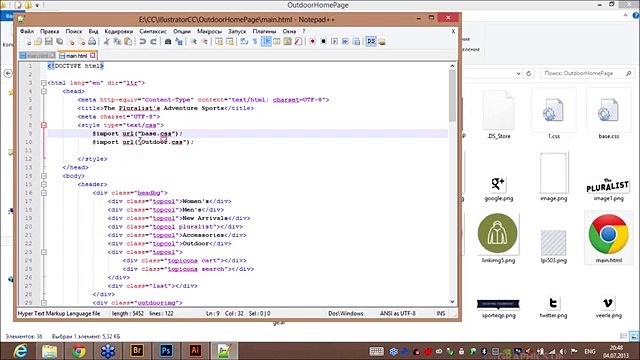This screenshot has width=640, height=360.
Task: Go back in Explorer window
Action: point(8,73)
